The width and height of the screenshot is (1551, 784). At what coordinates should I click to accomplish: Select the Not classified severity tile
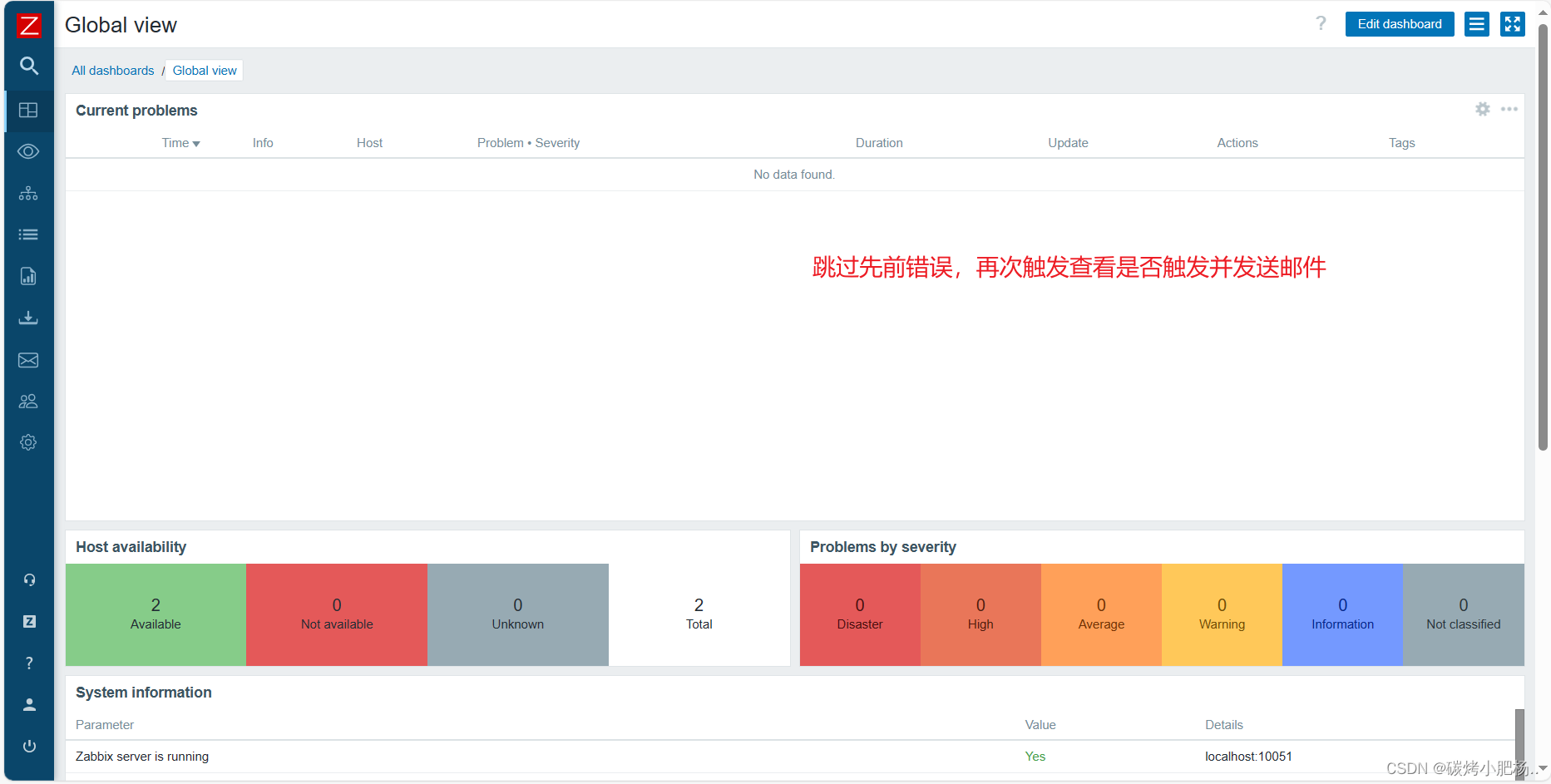(1464, 614)
